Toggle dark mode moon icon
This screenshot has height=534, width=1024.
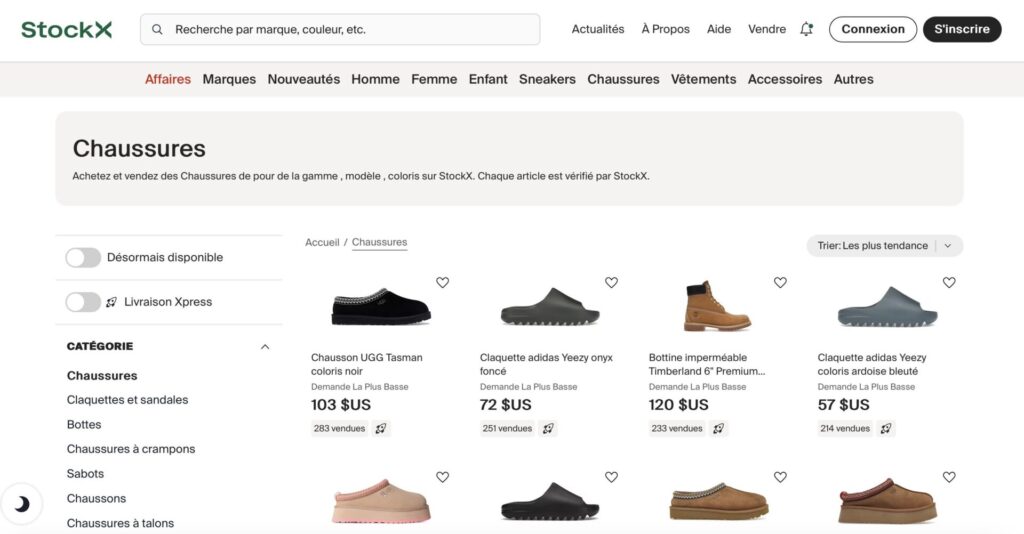click(22, 504)
